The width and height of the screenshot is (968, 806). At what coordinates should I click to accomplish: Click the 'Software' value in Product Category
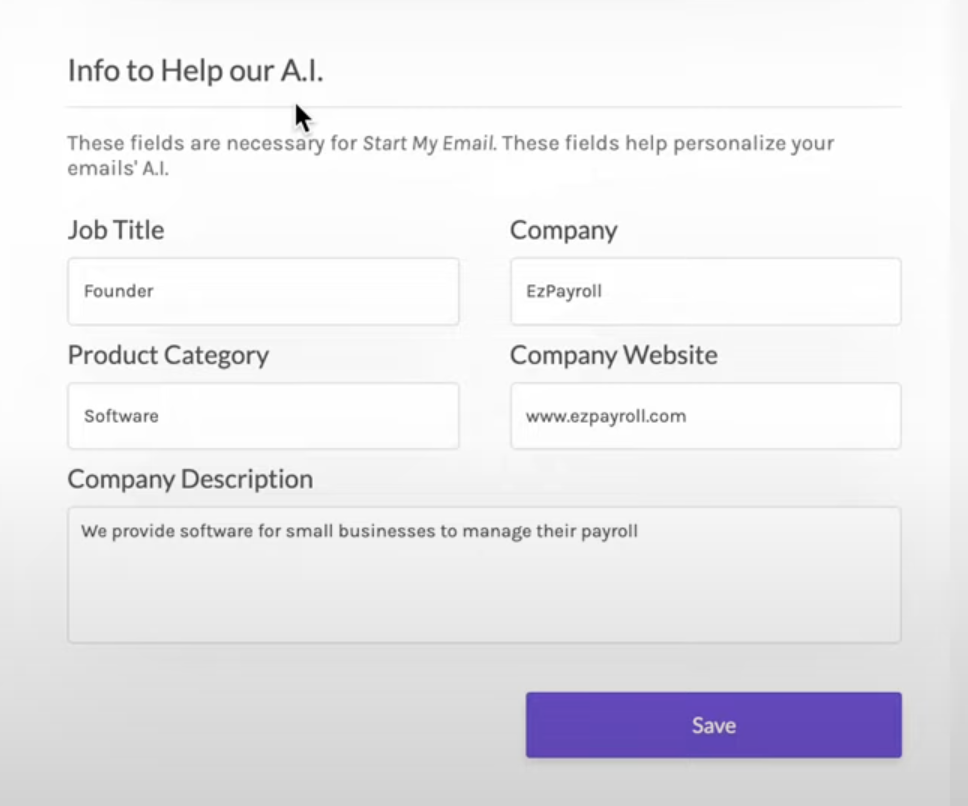120,416
